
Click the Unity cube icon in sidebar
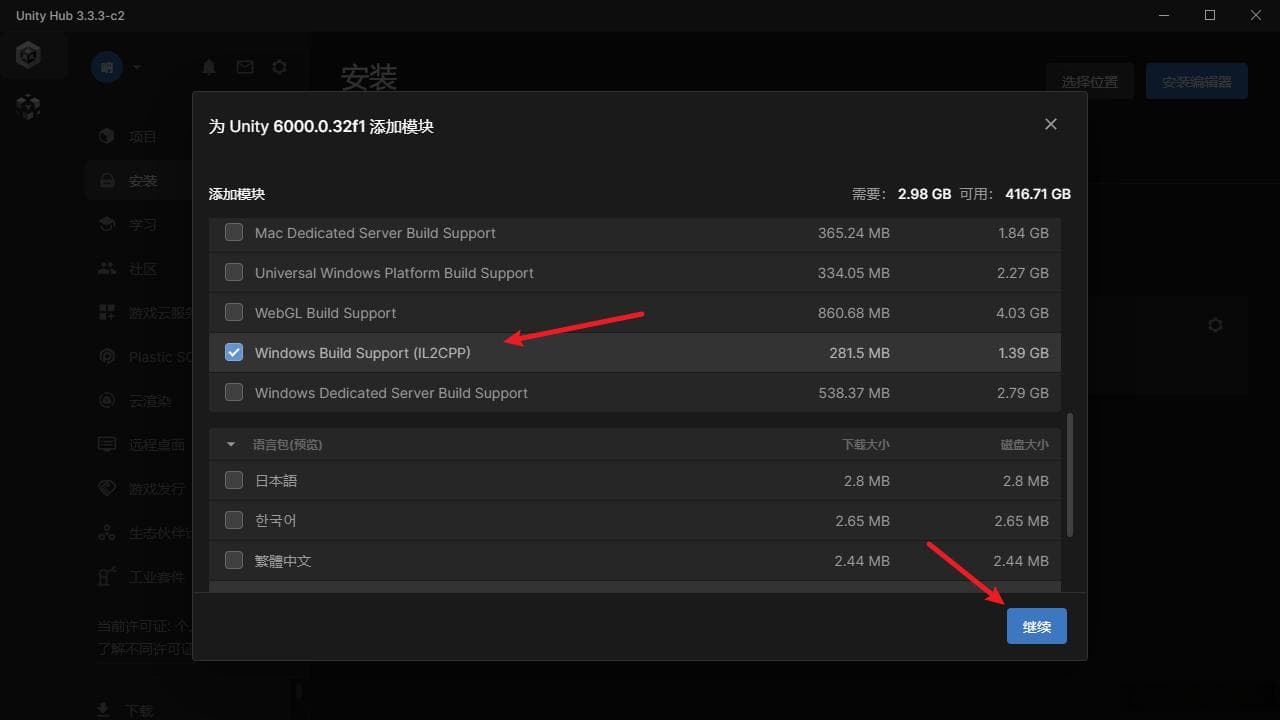[29, 106]
